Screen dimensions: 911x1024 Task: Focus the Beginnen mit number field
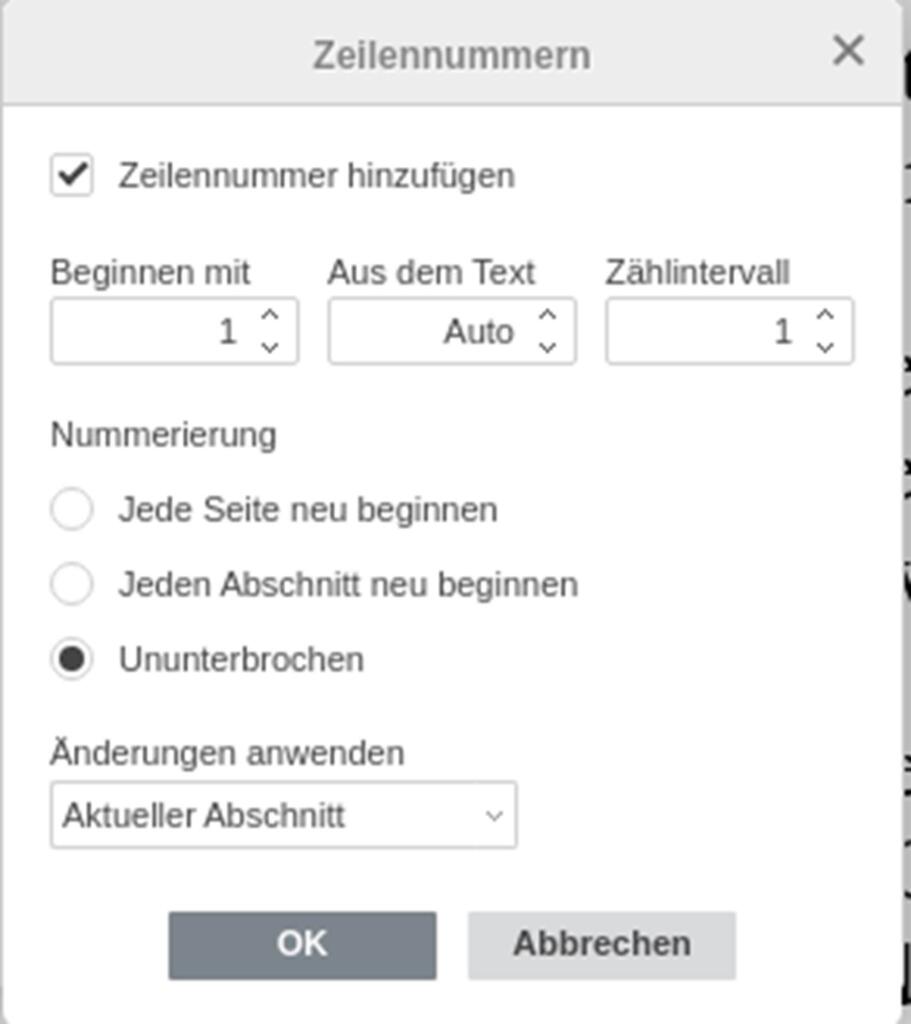[155, 331]
